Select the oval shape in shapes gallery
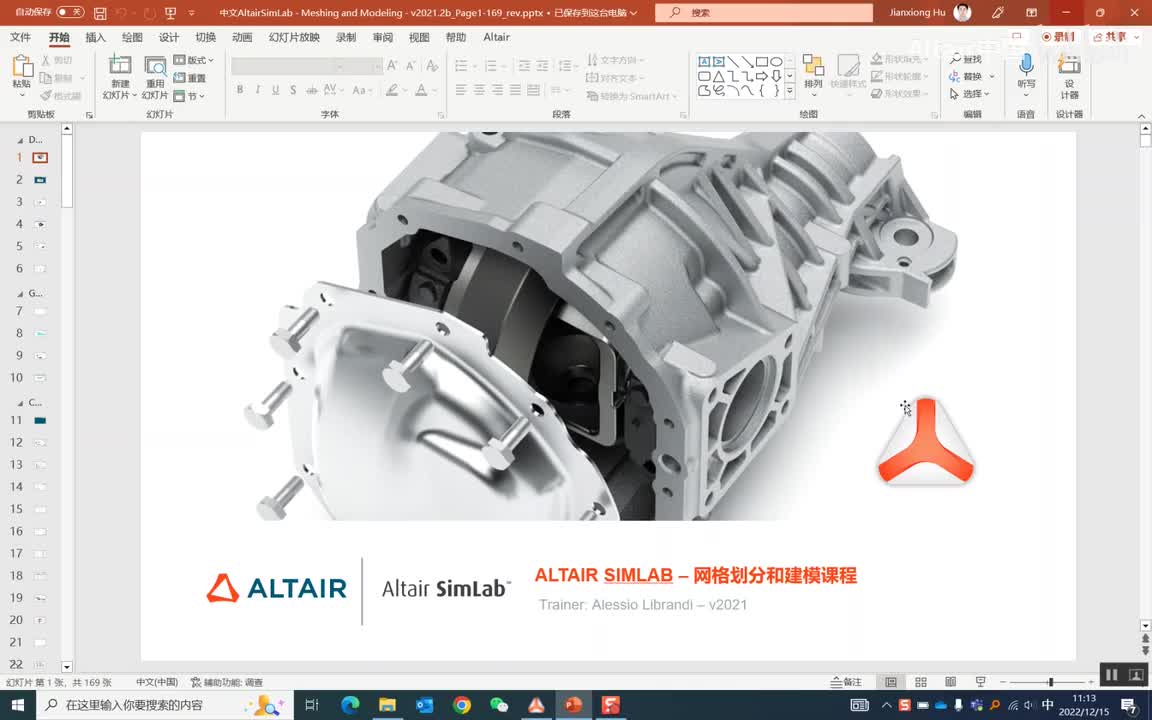The width and height of the screenshot is (1152, 720). 776,62
